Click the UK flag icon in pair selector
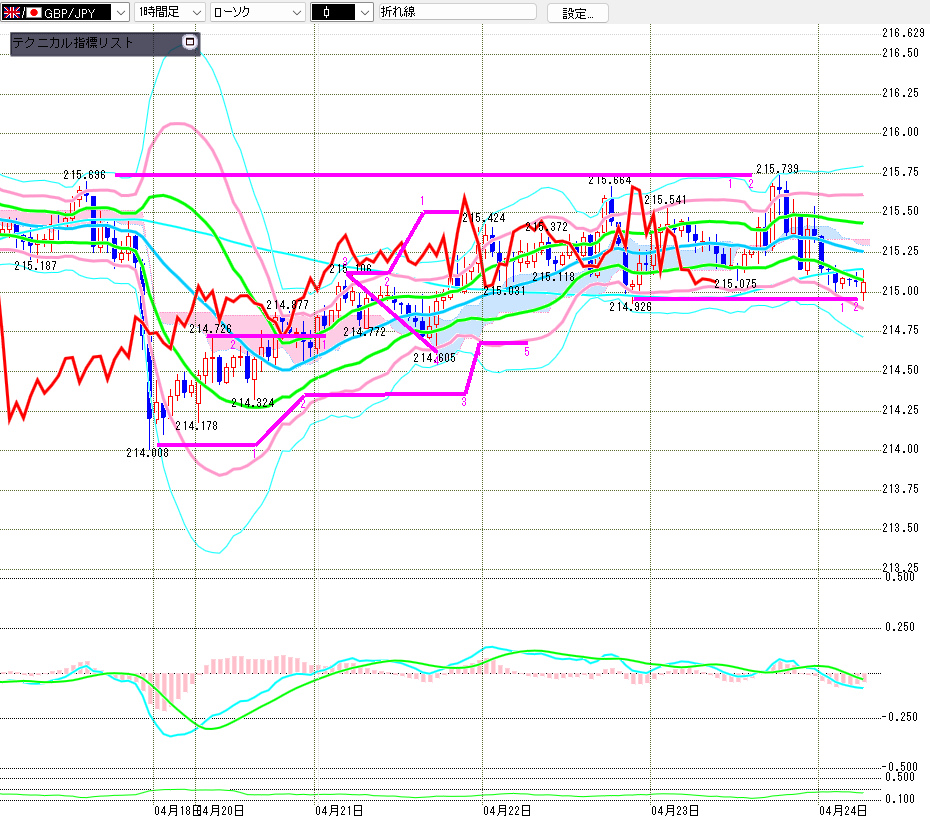This screenshot has height=821, width=930. click(x=11, y=12)
